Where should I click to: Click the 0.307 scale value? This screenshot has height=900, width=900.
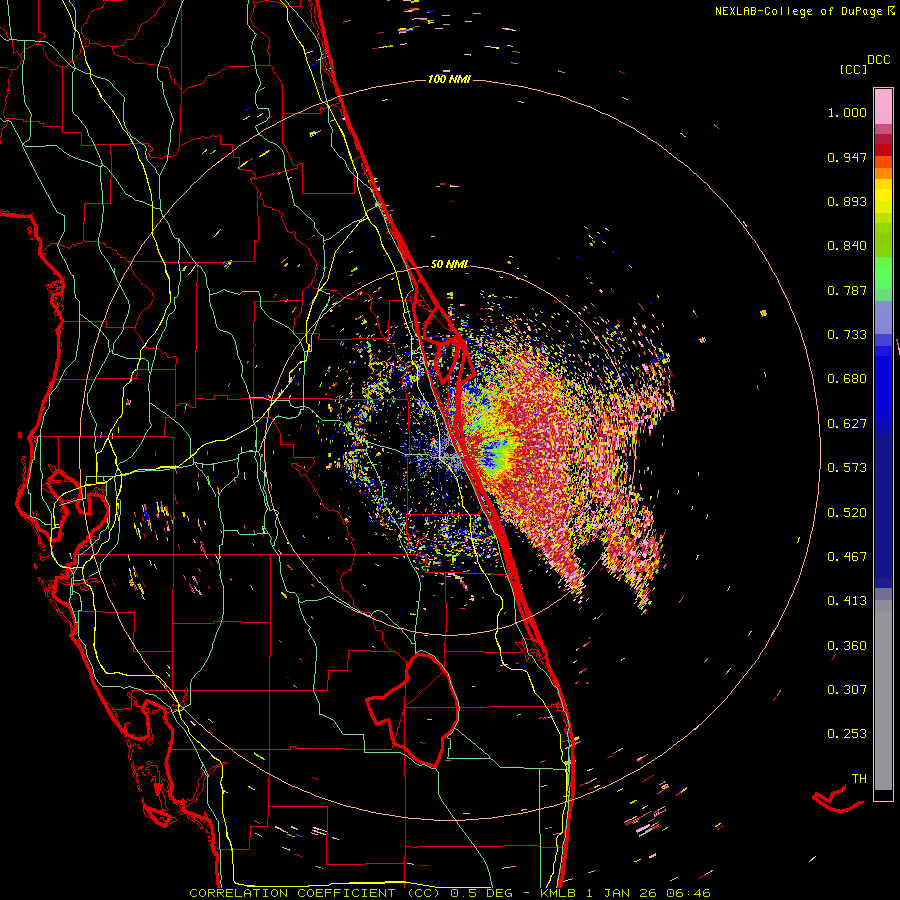tap(847, 690)
